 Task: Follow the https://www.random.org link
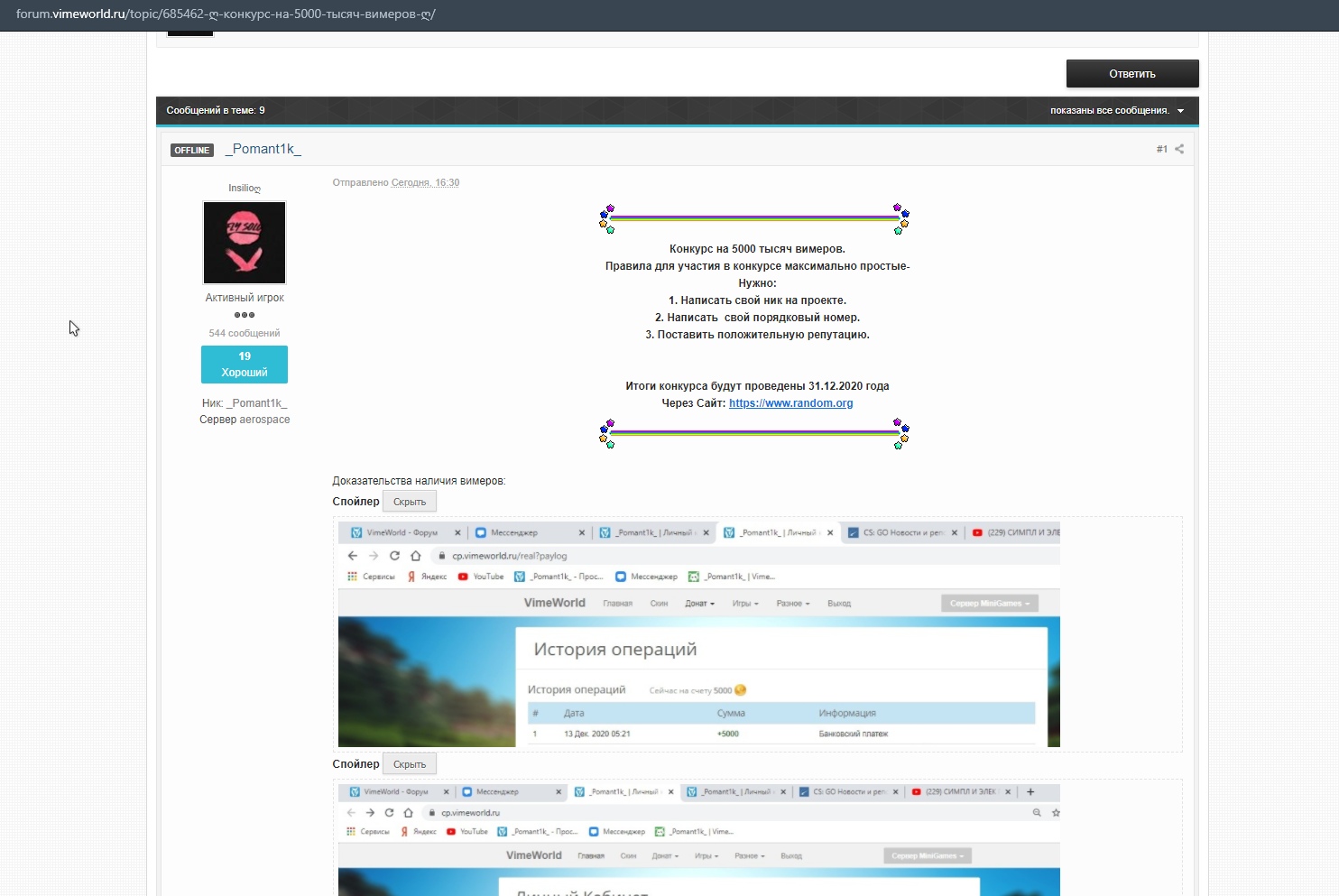tap(791, 403)
